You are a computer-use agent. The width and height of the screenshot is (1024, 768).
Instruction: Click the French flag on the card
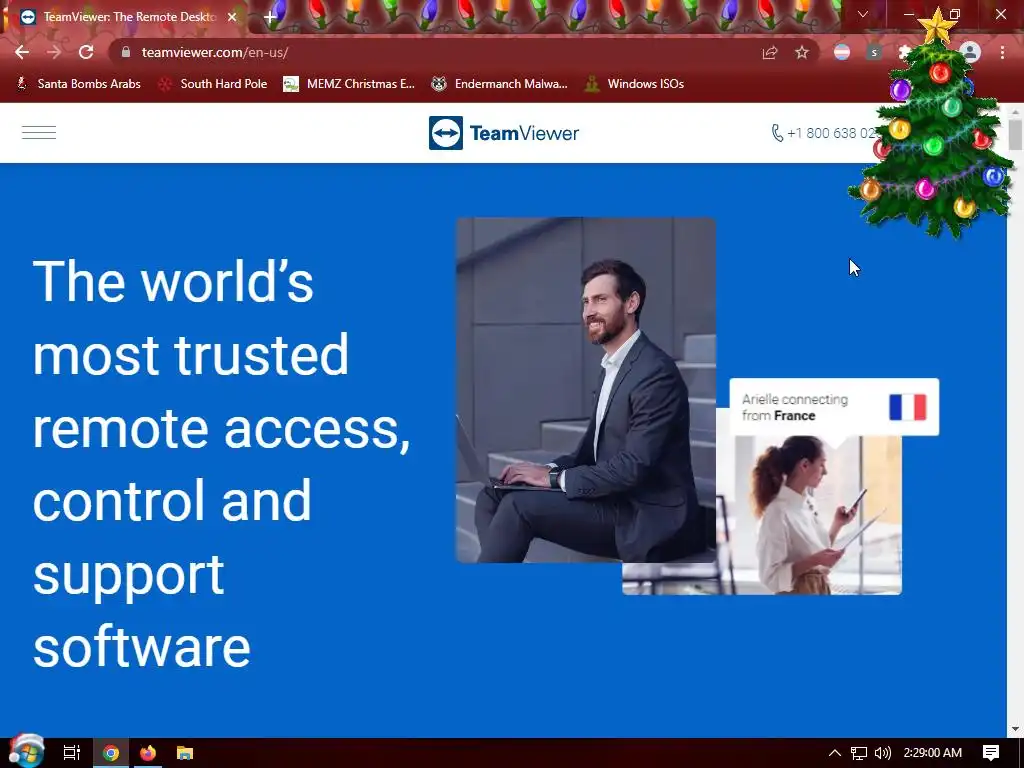(x=908, y=407)
